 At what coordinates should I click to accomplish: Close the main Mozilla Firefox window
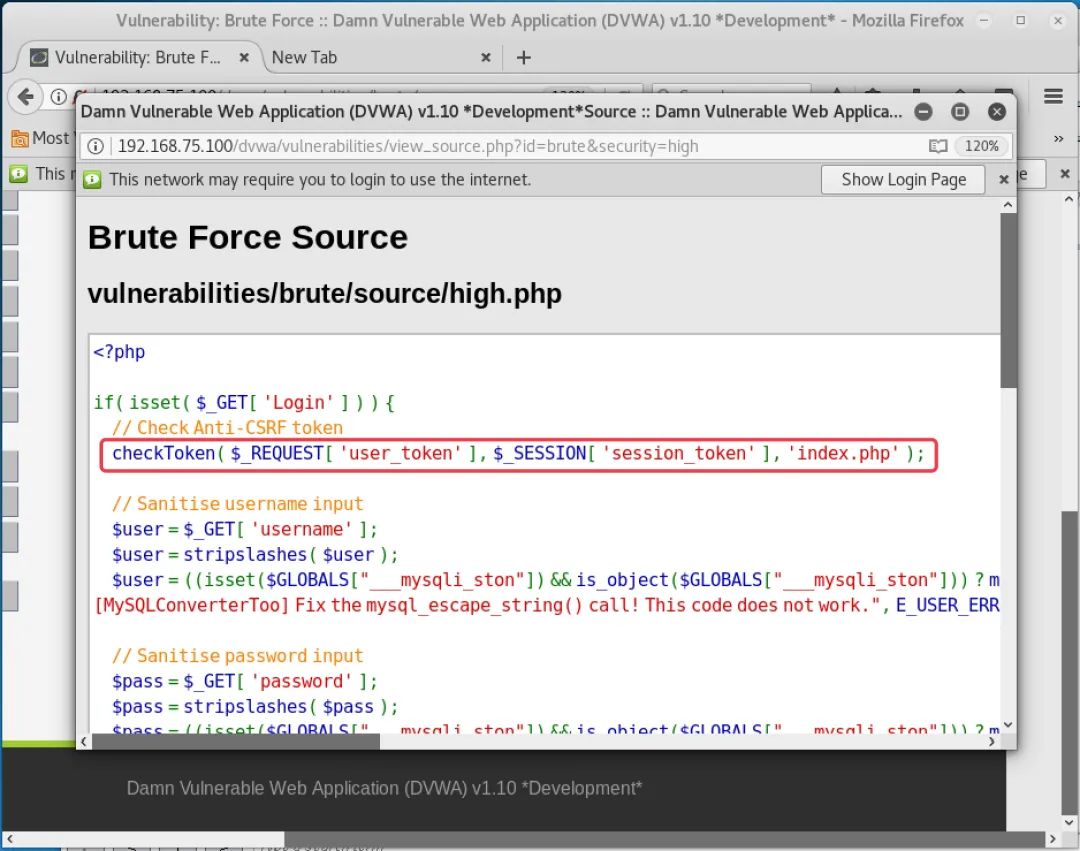pos(1058,21)
